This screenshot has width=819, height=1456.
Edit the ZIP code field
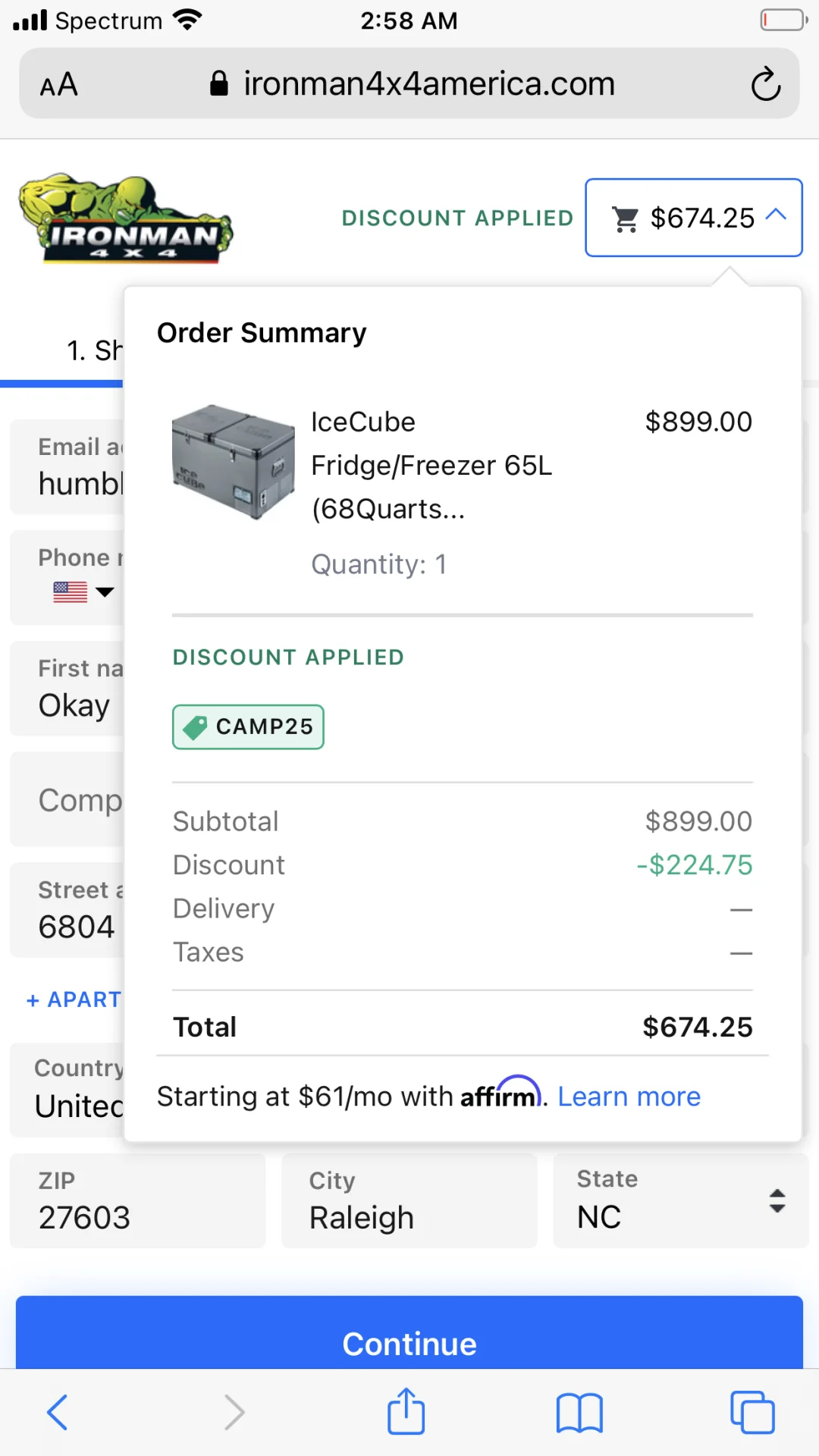(x=137, y=1200)
